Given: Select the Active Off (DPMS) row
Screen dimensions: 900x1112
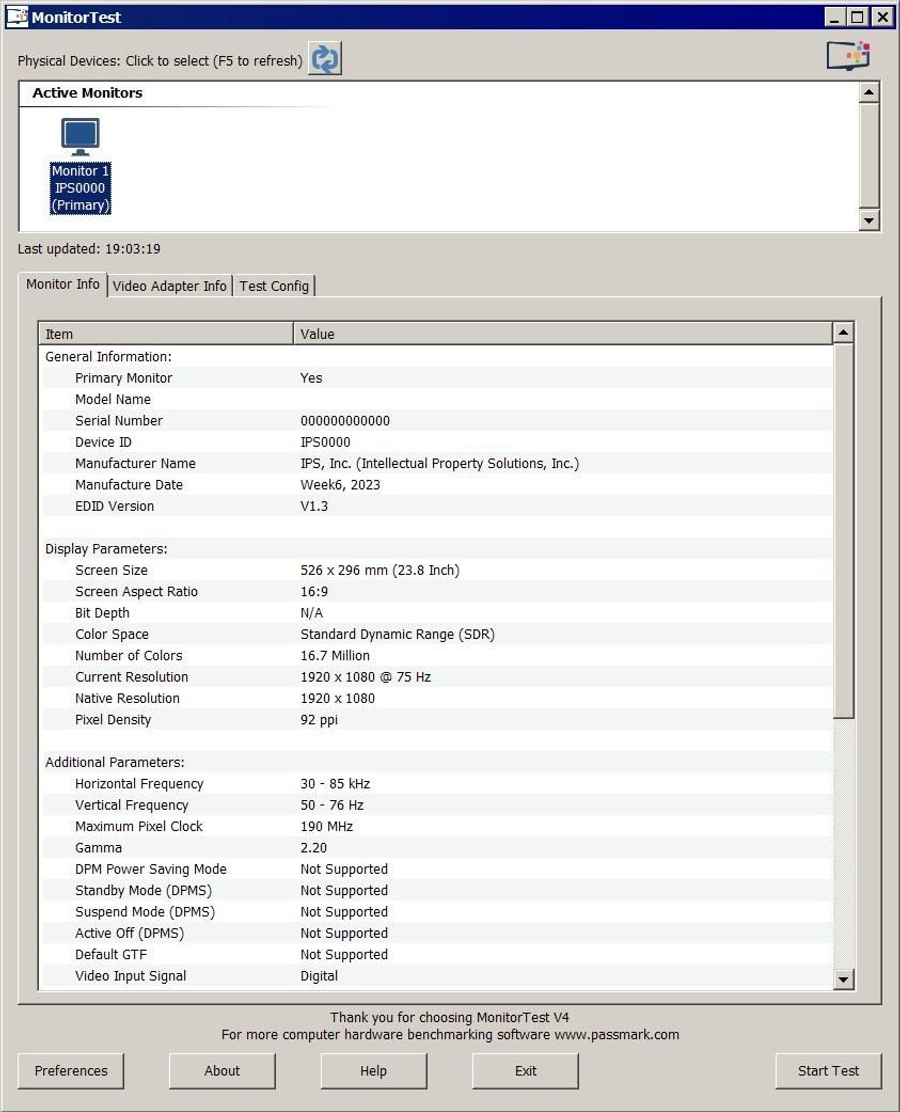Looking at the screenshot, I should tap(437, 933).
